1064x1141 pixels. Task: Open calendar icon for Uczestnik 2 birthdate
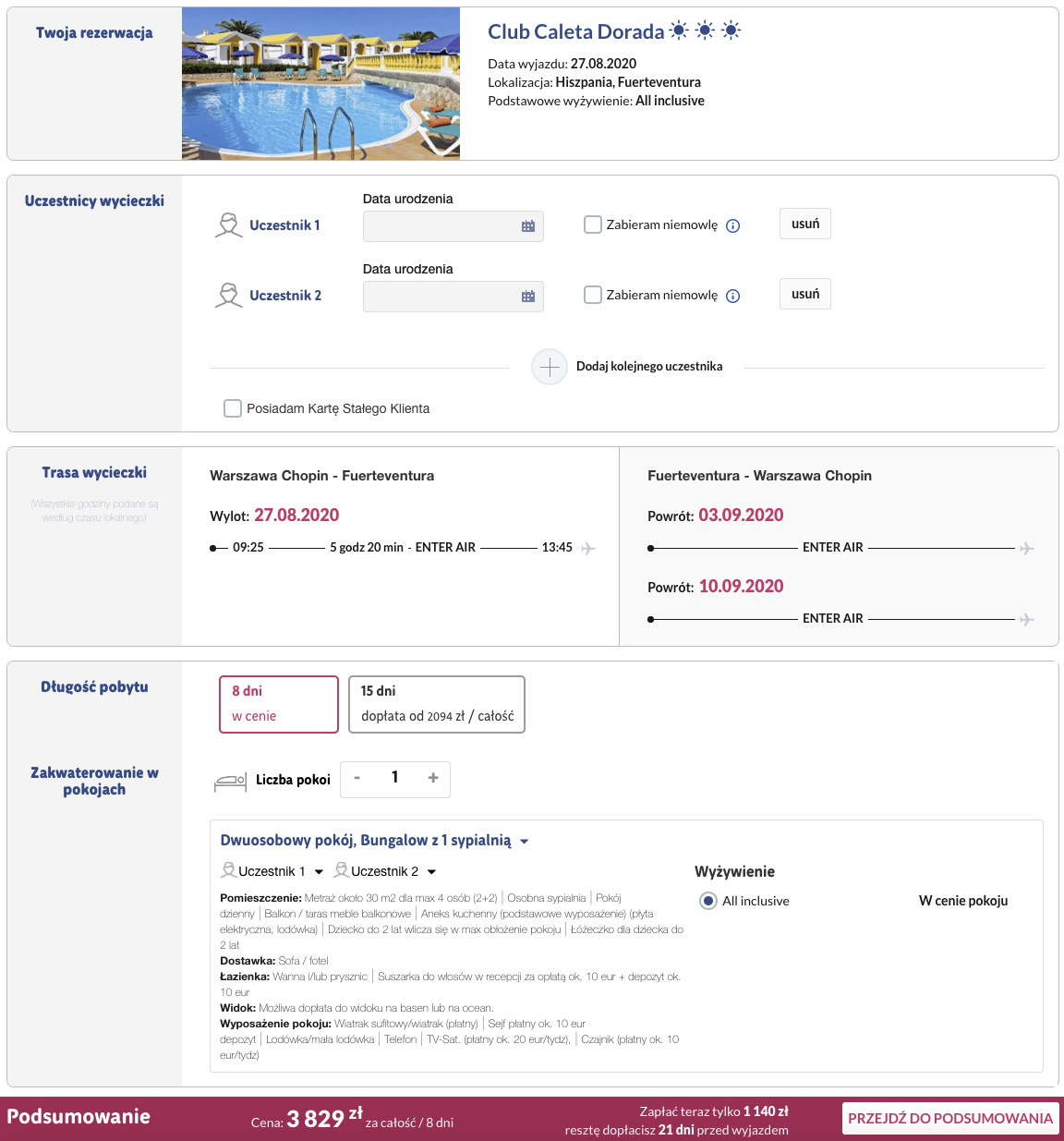click(x=528, y=297)
